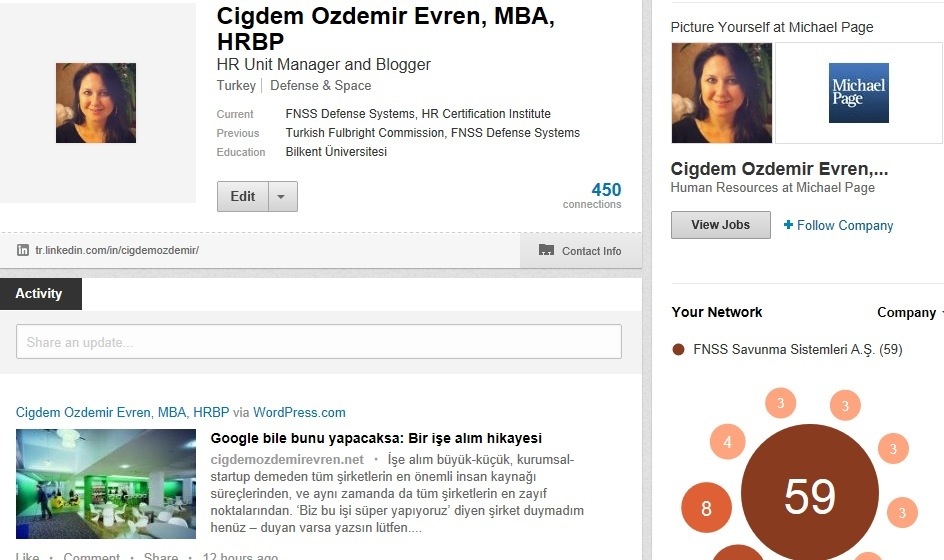This screenshot has height=560, width=944.
Task: Open the WordPress.com link in the post
Action: point(299,412)
